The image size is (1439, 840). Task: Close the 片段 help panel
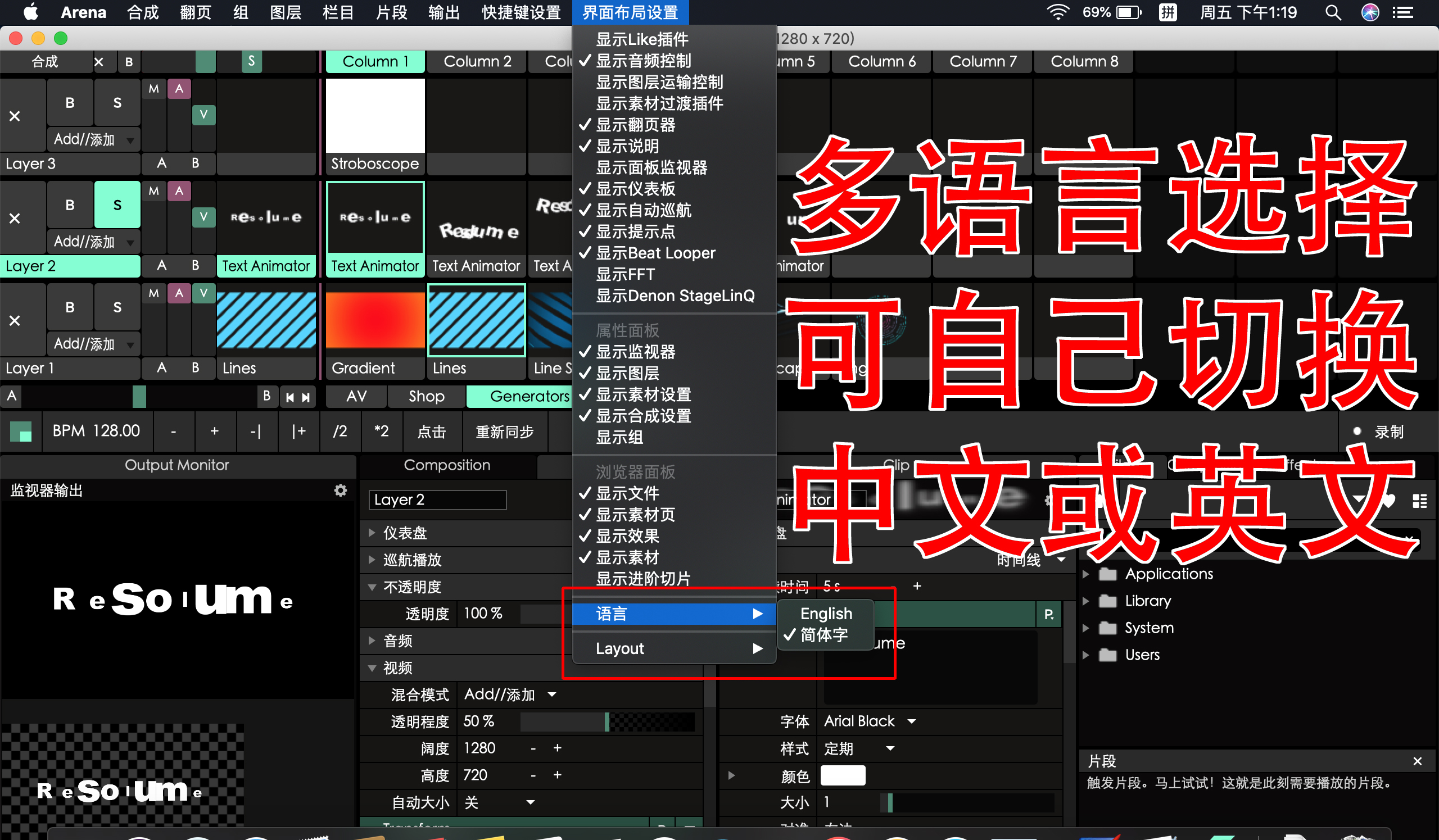click(1417, 761)
